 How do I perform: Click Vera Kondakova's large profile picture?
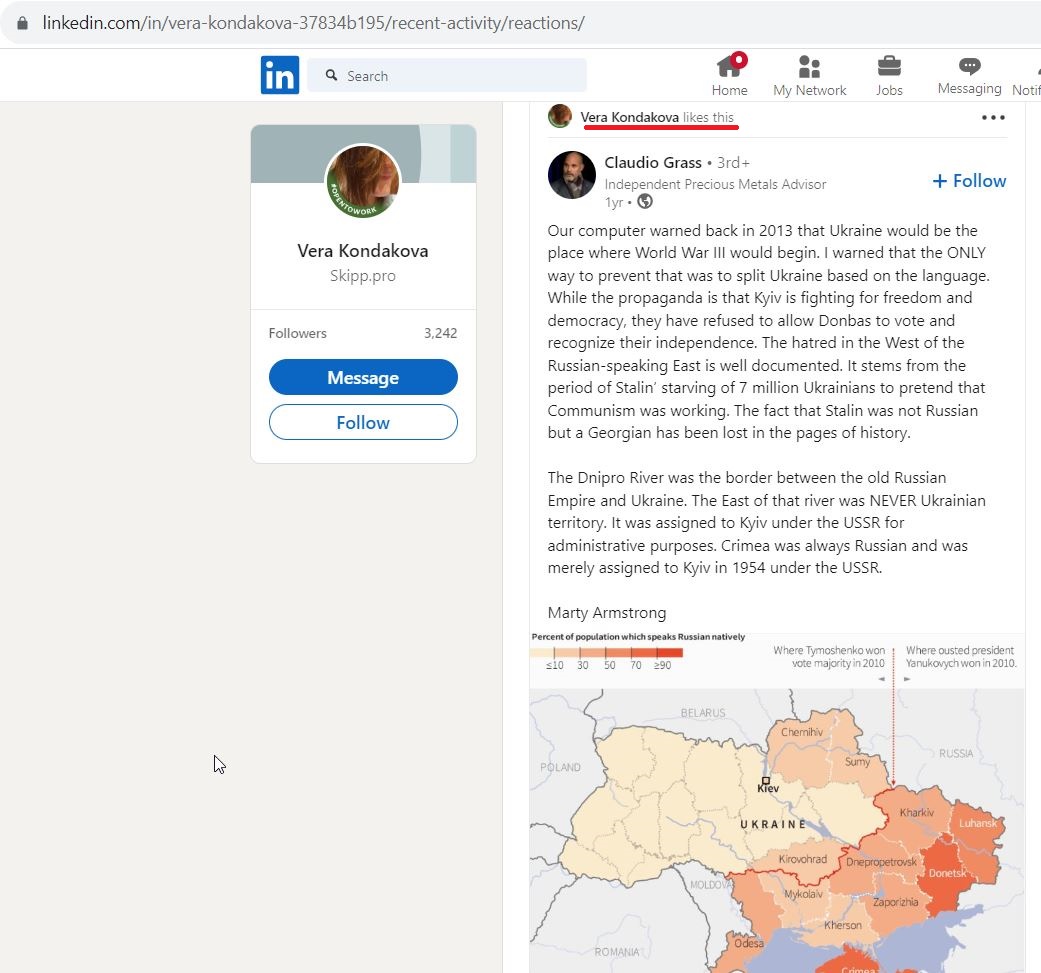(x=363, y=181)
